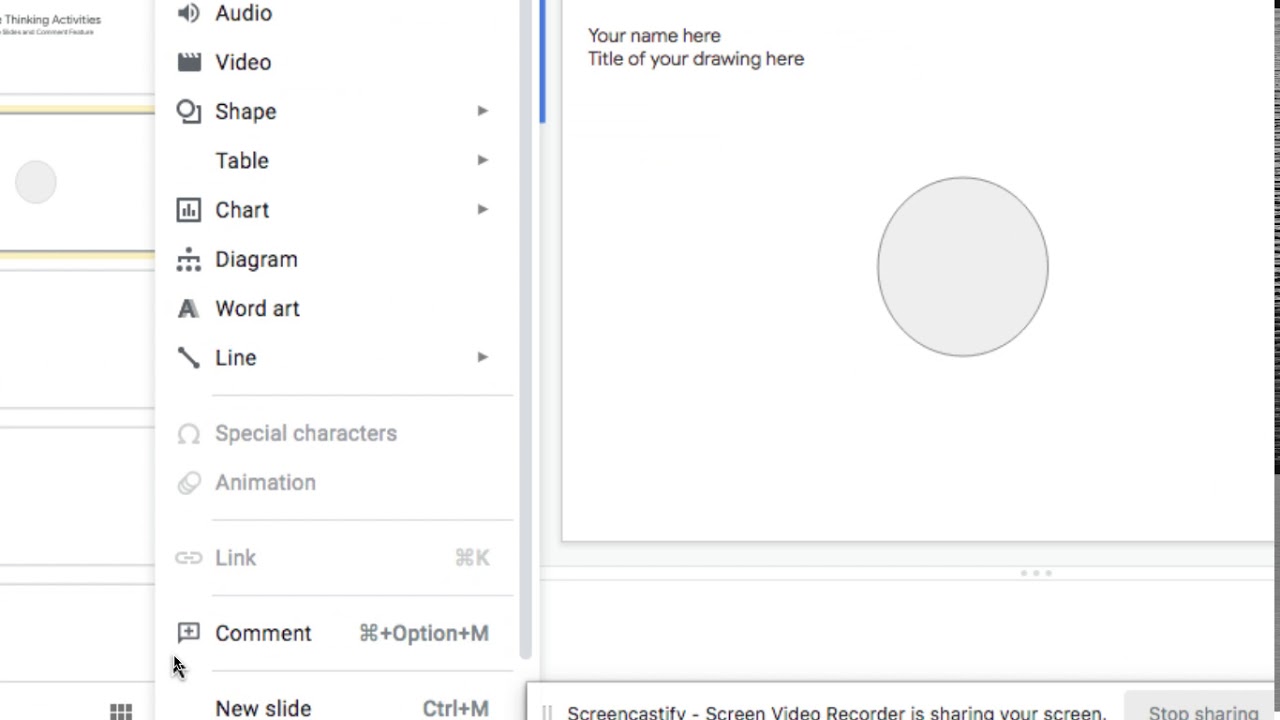
Task: Click the Special characters omega icon
Action: pyautogui.click(x=188, y=433)
